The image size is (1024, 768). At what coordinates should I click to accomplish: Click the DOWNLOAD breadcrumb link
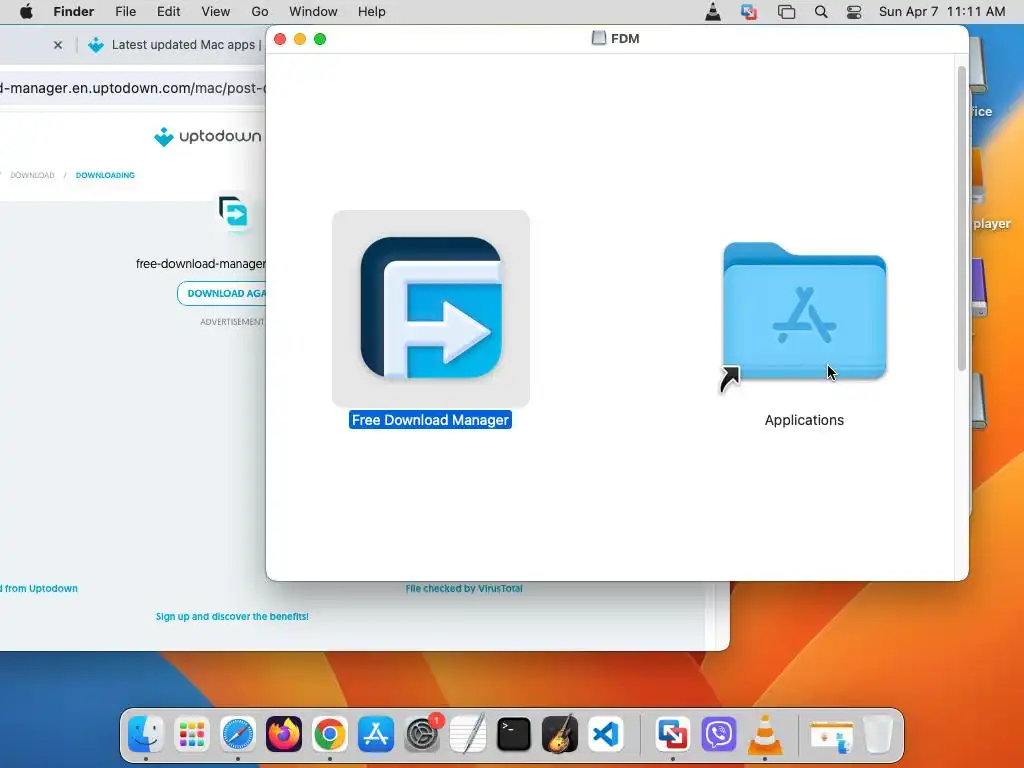[x=32, y=175]
